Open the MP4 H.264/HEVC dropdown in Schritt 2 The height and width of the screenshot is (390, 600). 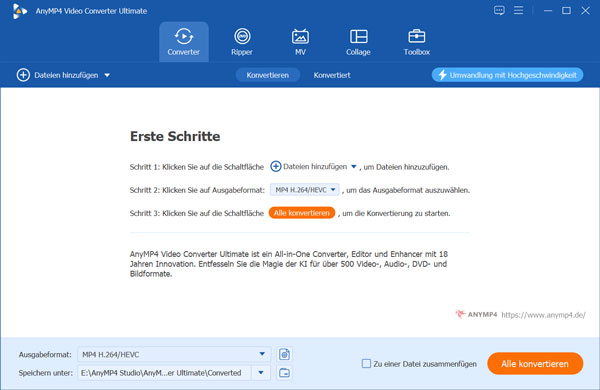[305, 190]
